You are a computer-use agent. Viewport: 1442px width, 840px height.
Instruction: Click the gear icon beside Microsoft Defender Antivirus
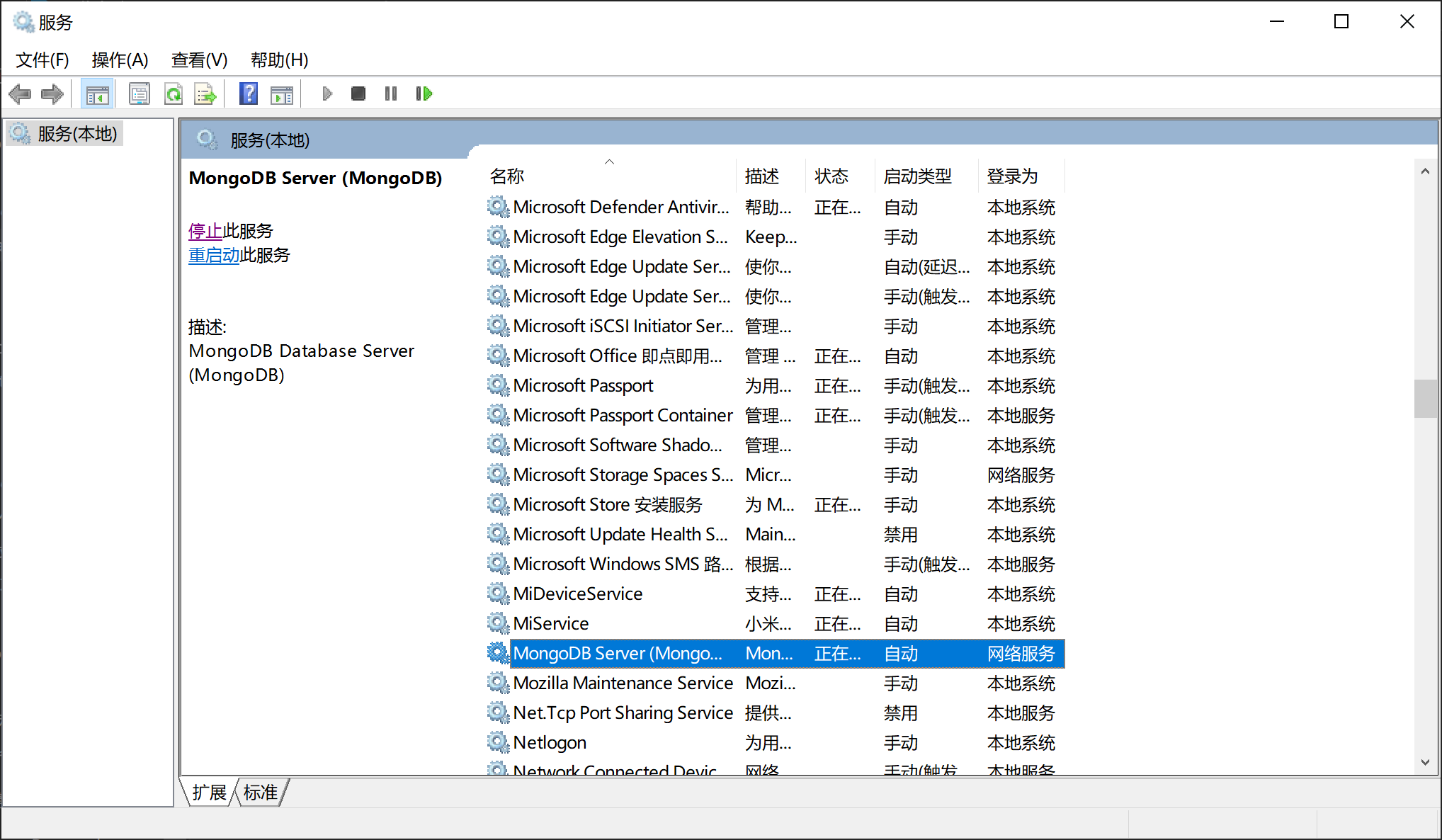click(498, 206)
